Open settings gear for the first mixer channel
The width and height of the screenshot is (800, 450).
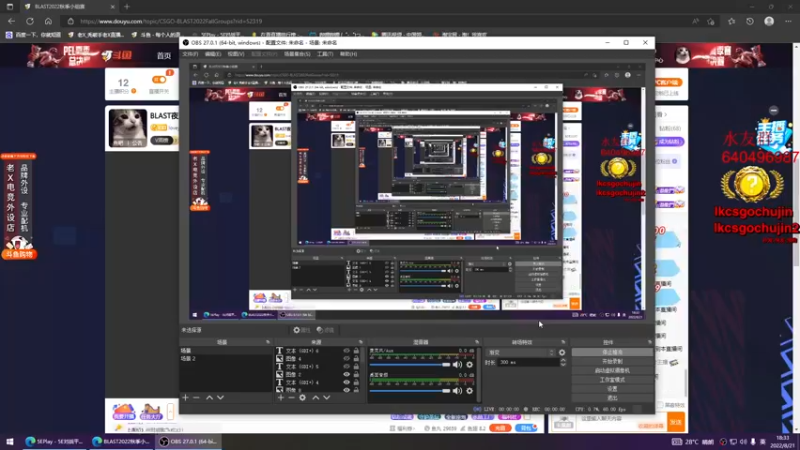469,364
